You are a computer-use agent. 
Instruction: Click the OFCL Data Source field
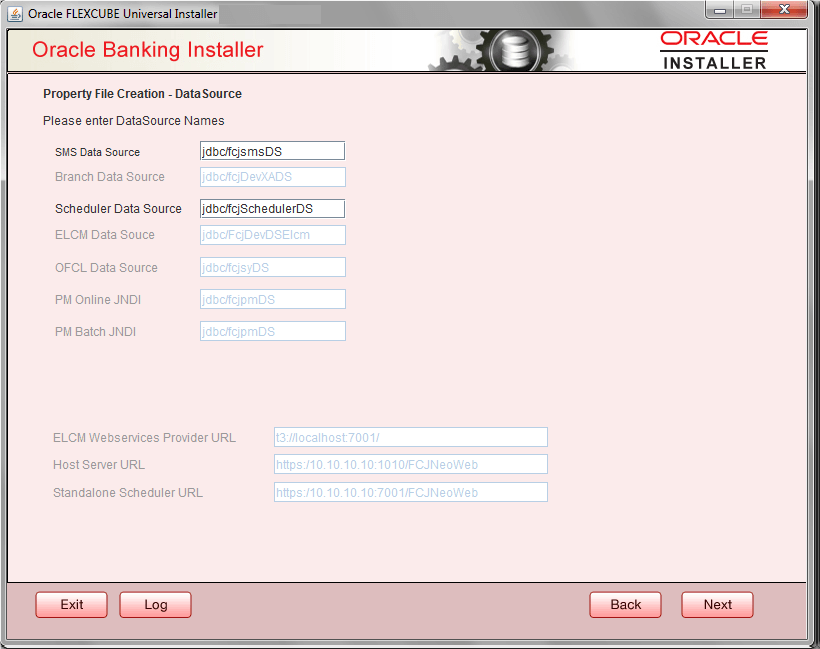(272, 267)
